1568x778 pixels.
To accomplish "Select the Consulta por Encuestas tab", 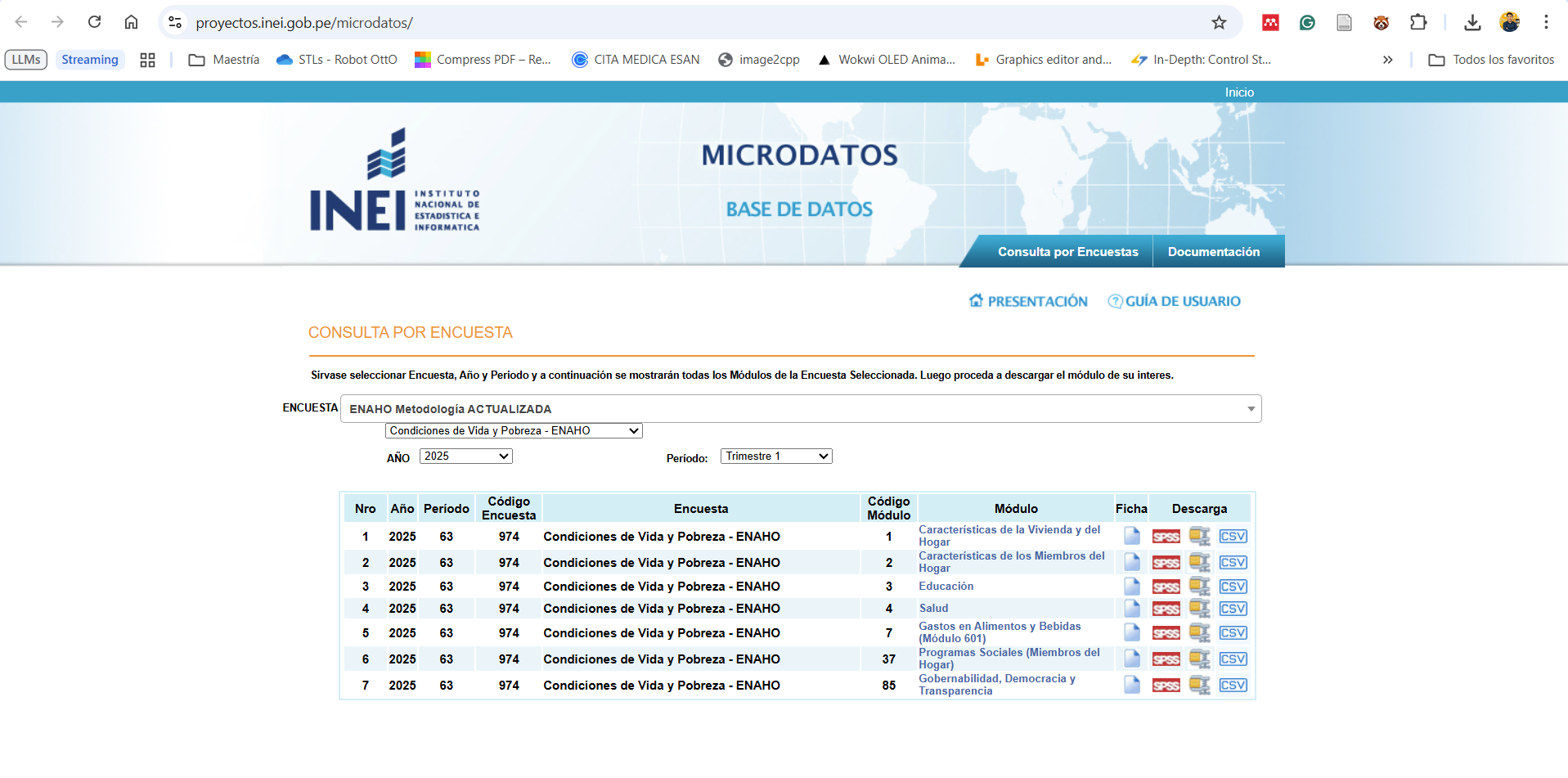I will (x=1067, y=252).
